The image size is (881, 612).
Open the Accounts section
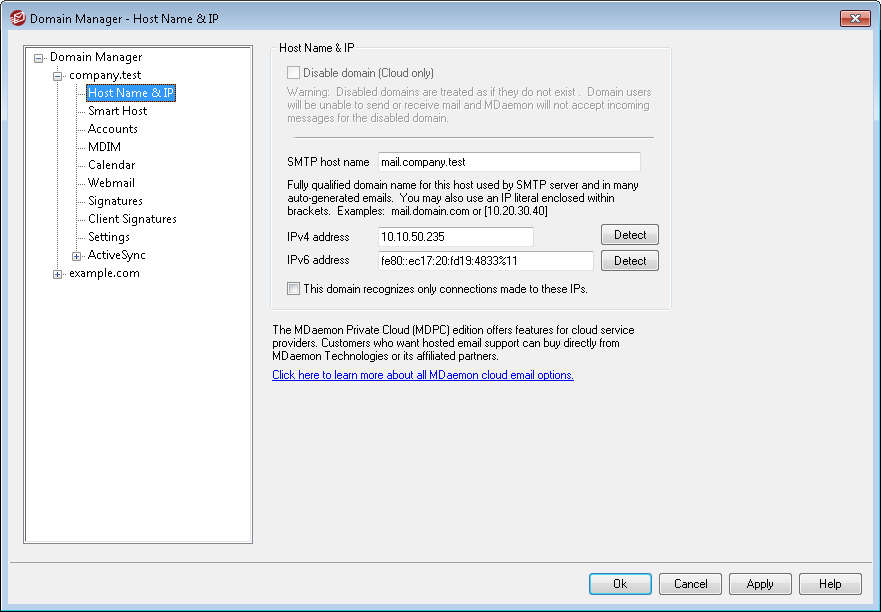112,129
